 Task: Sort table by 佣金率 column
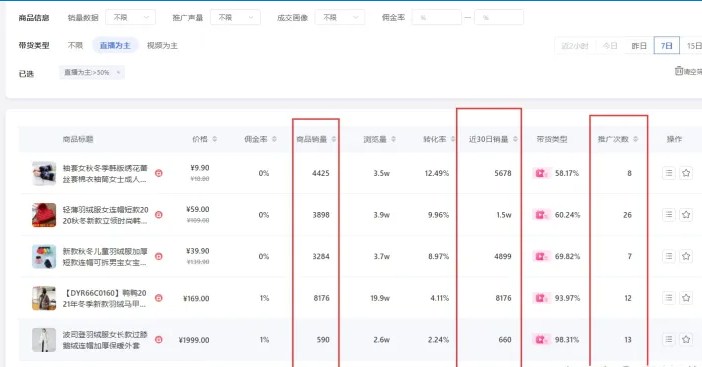274,139
